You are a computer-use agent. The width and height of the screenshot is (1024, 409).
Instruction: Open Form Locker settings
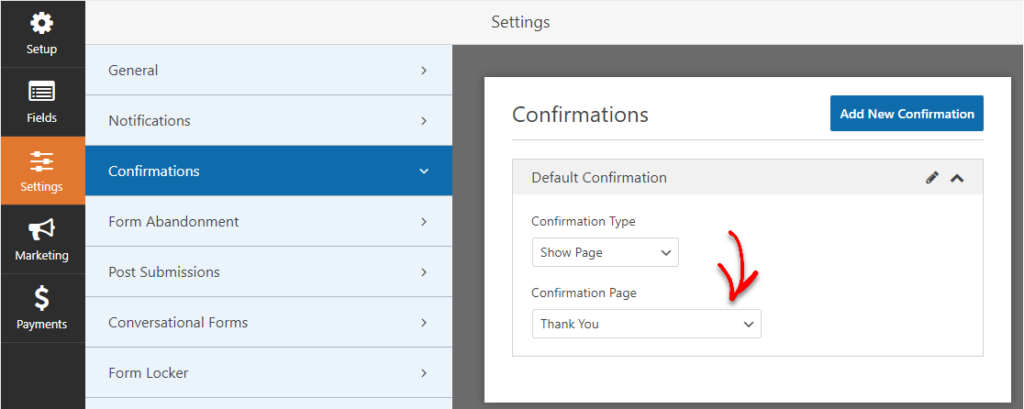click(268, 373)
